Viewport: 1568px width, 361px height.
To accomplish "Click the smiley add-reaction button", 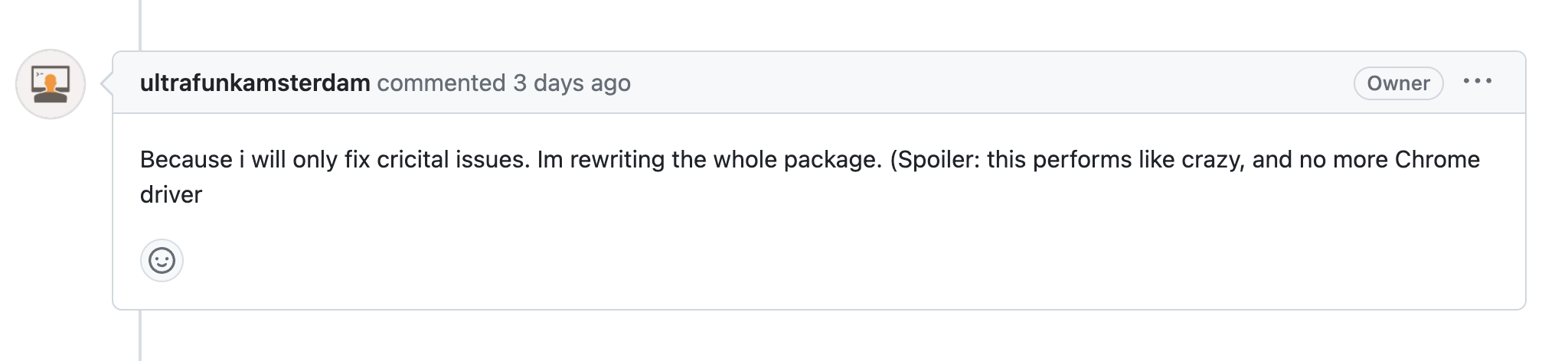I will coord(162,261).
